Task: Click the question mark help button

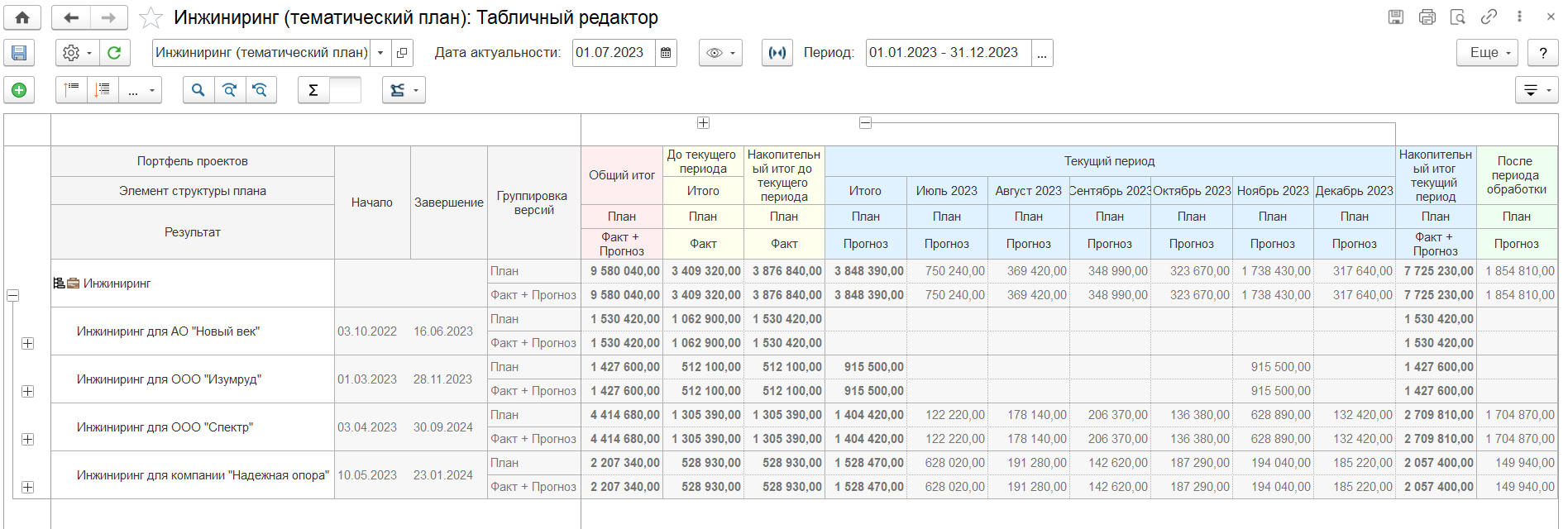Action: pos(1542,53)
